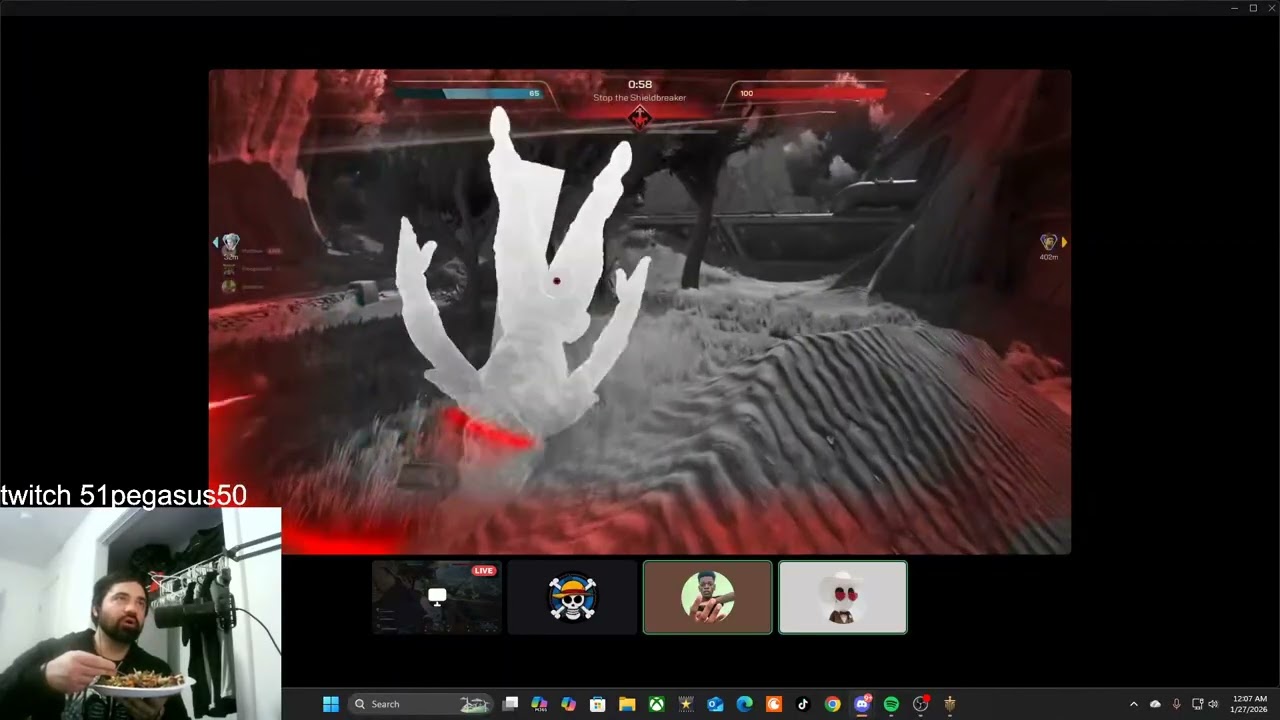Show hidden system tray icons
Image resolution: width=1280 pixels, height=720 pixels.
pos(1133,704)
